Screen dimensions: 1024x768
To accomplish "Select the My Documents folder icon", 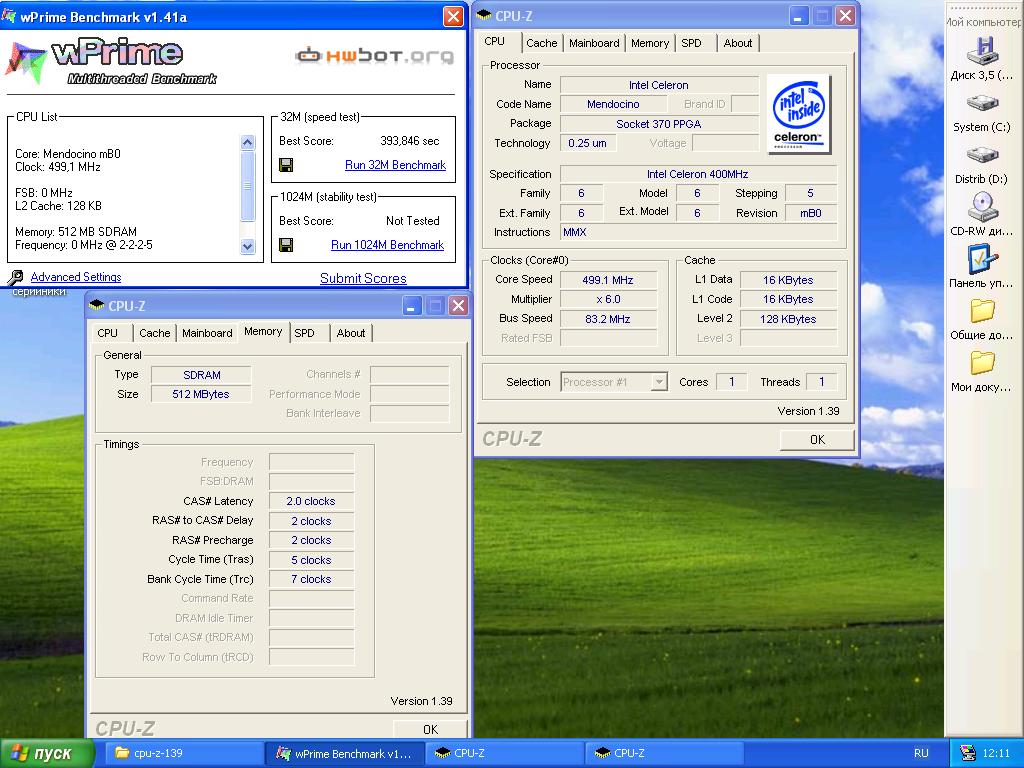I will point(981,362).
